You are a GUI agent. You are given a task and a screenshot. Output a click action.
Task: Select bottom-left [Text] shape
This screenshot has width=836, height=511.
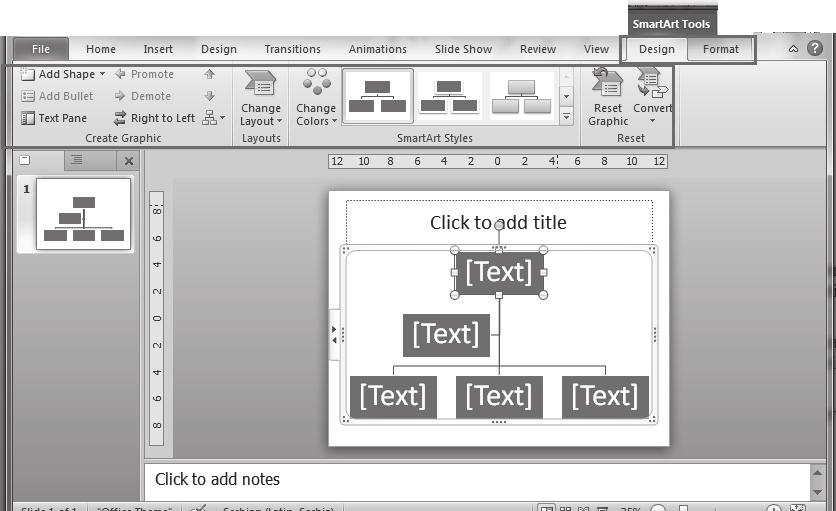[x=393, y=397]
